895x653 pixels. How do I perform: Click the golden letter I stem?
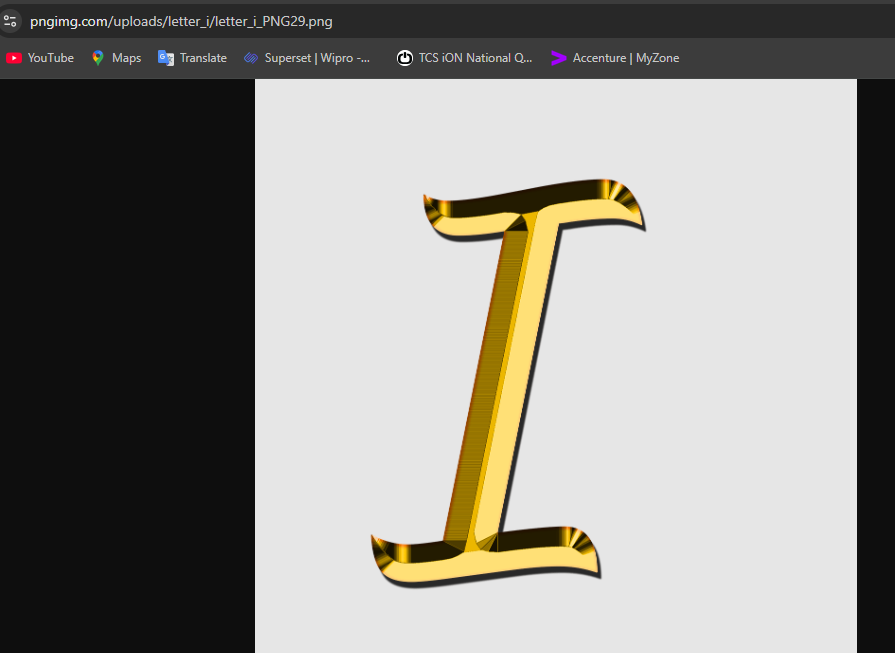pyautogui.click(x=500, y=377)
